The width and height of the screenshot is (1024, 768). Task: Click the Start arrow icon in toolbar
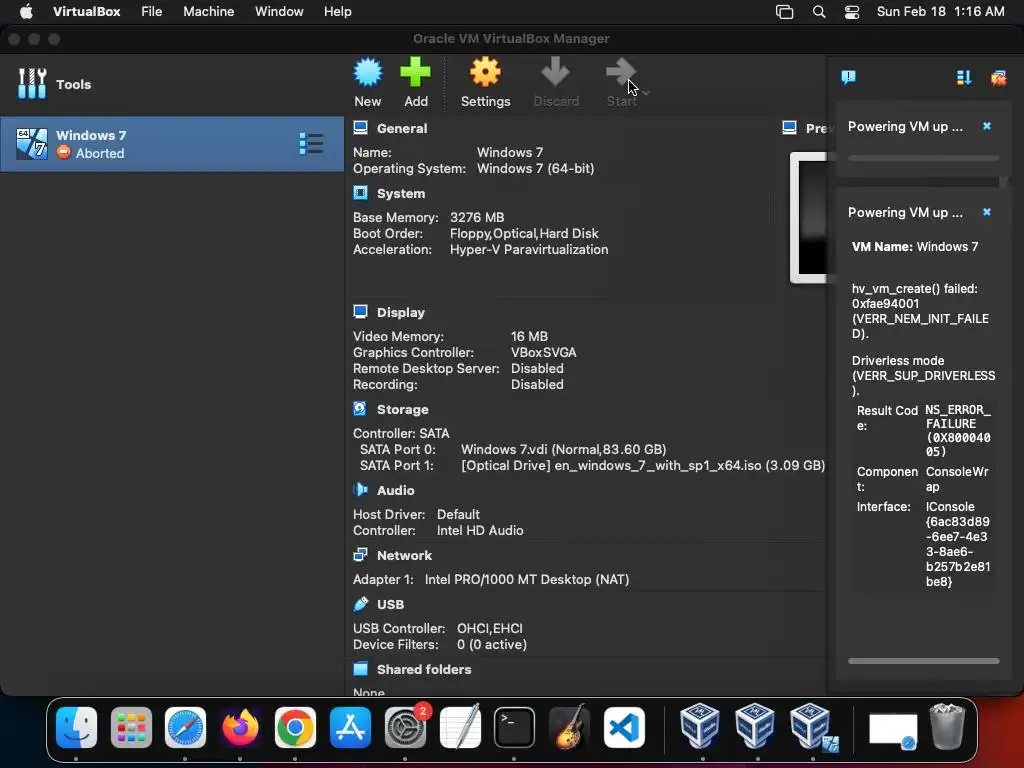[x=621, y=72]
